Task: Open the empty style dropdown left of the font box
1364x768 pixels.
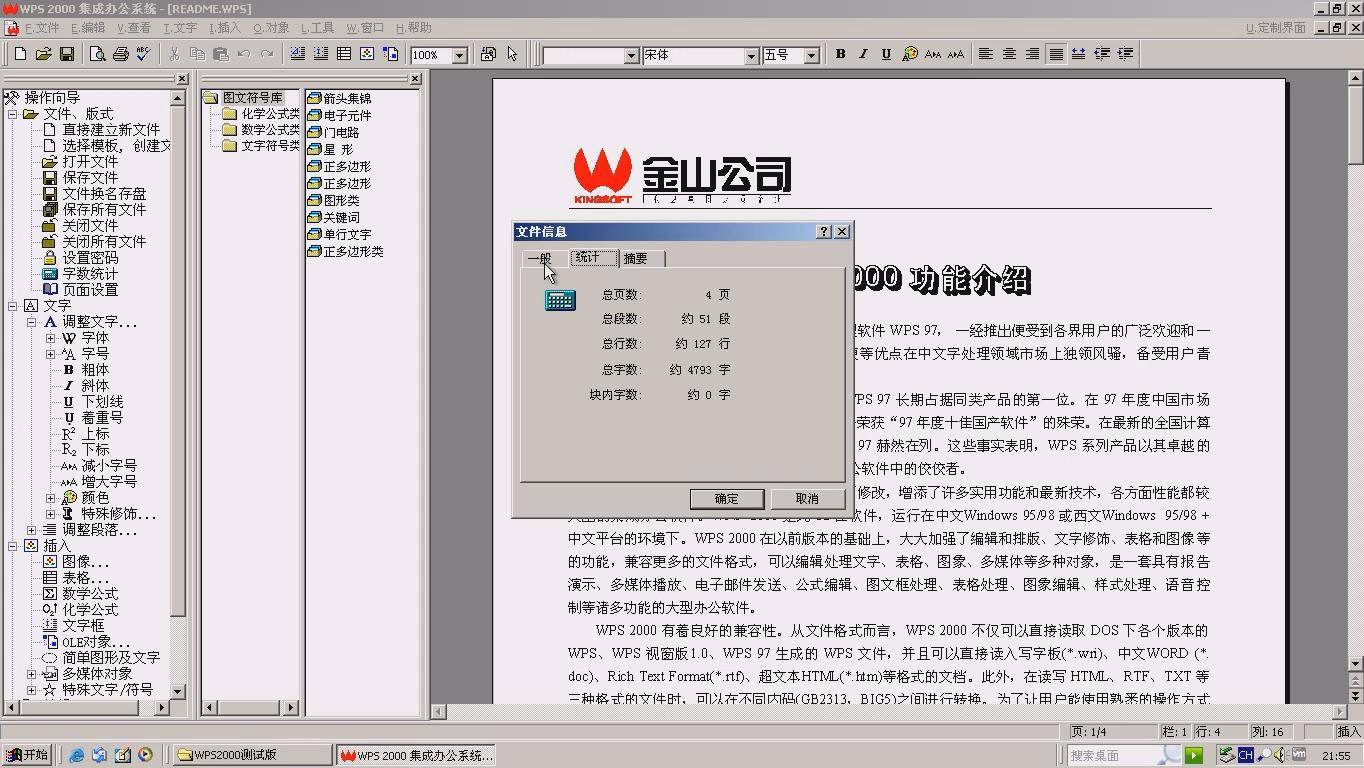Action: 631,56
